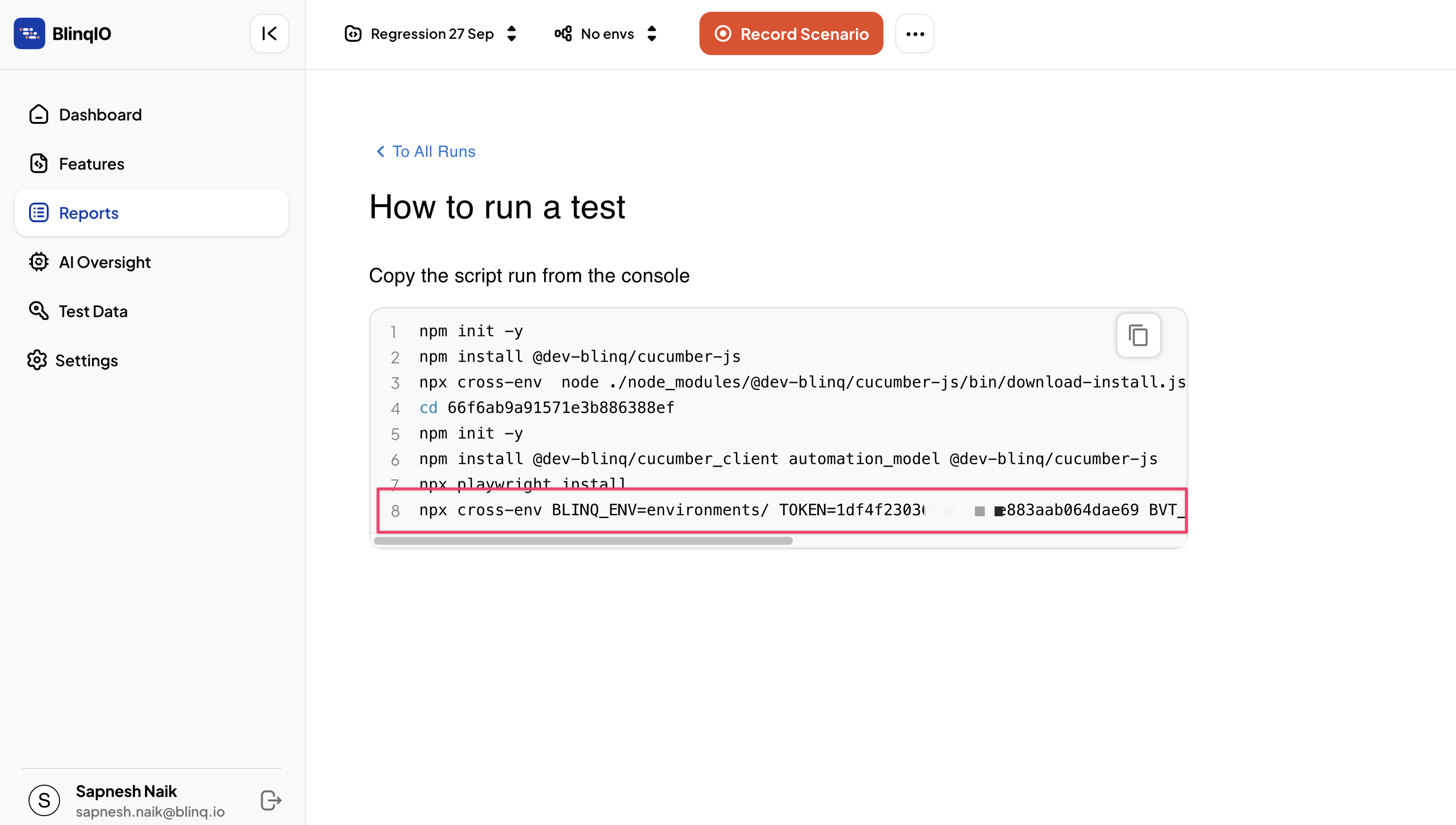The width and height of the screenshot is (1456, 825).
Task: Click the horizontal scrollbar under the code block
Action: 583,540
